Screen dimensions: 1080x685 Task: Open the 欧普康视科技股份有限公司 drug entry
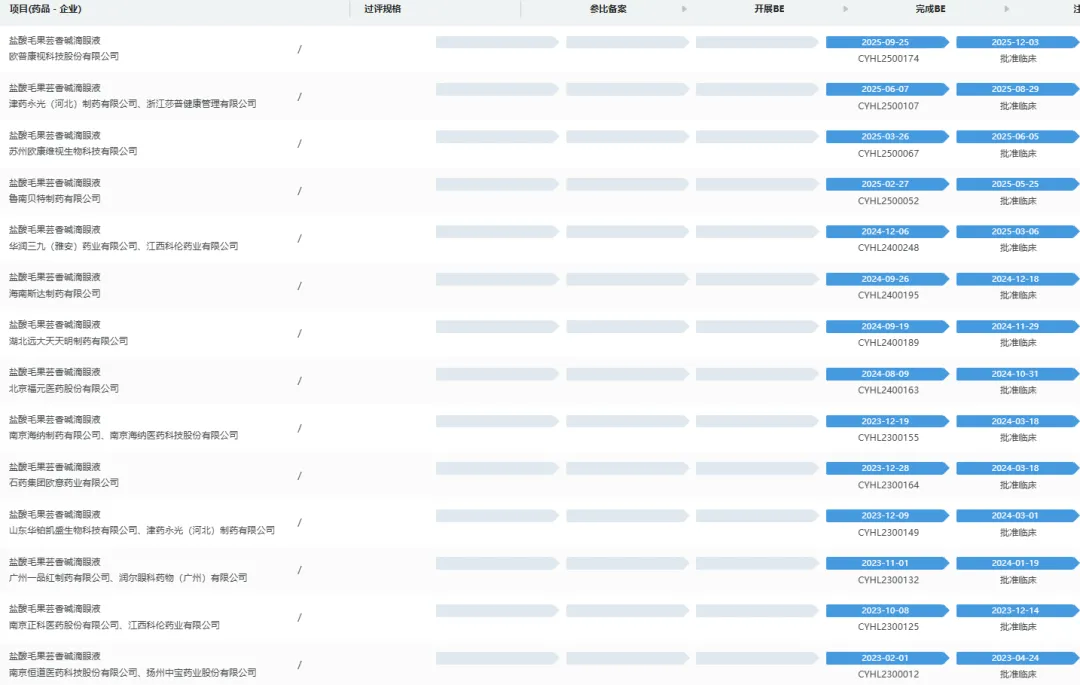(64, 57)
